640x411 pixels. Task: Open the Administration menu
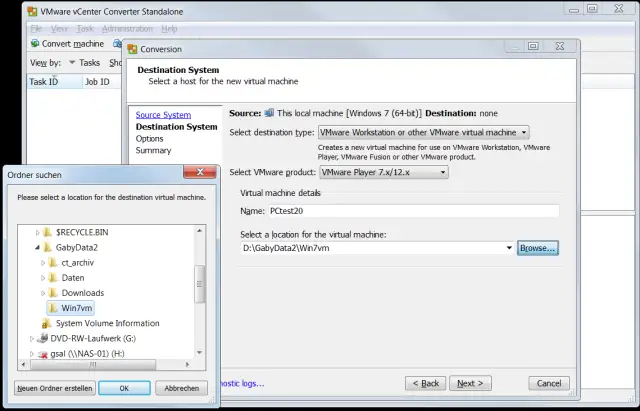(x=127, y=29)
